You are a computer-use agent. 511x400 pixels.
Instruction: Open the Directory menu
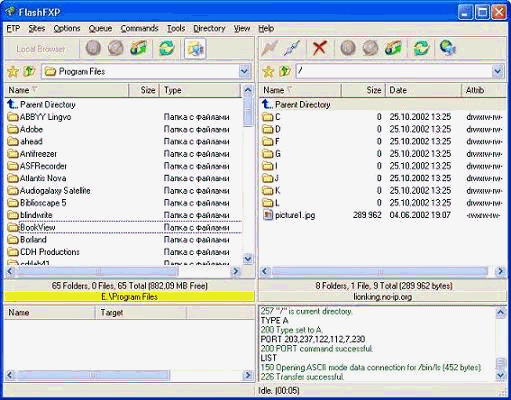[209, 29]
